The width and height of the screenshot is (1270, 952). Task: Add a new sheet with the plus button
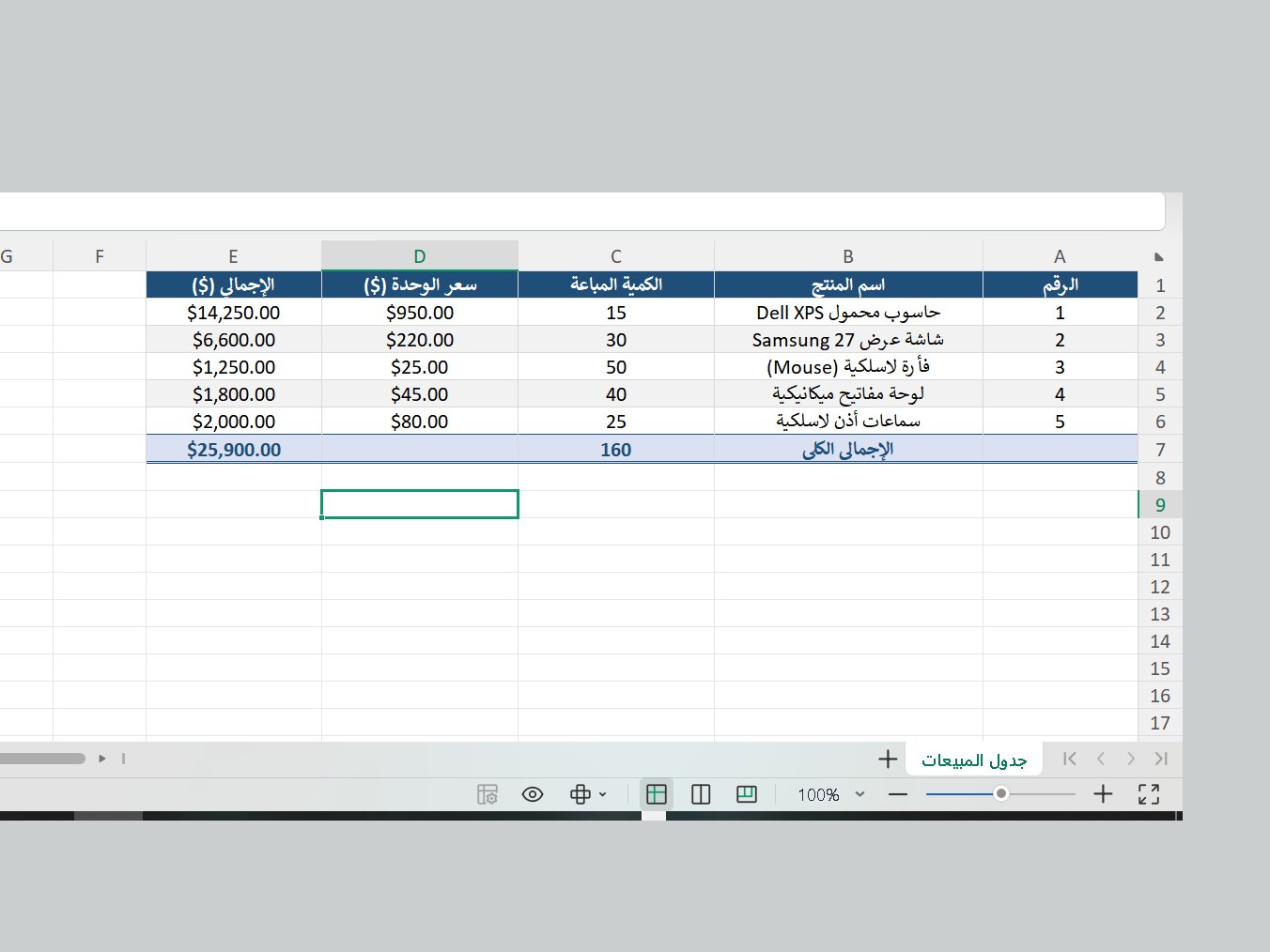pos(888,759)
